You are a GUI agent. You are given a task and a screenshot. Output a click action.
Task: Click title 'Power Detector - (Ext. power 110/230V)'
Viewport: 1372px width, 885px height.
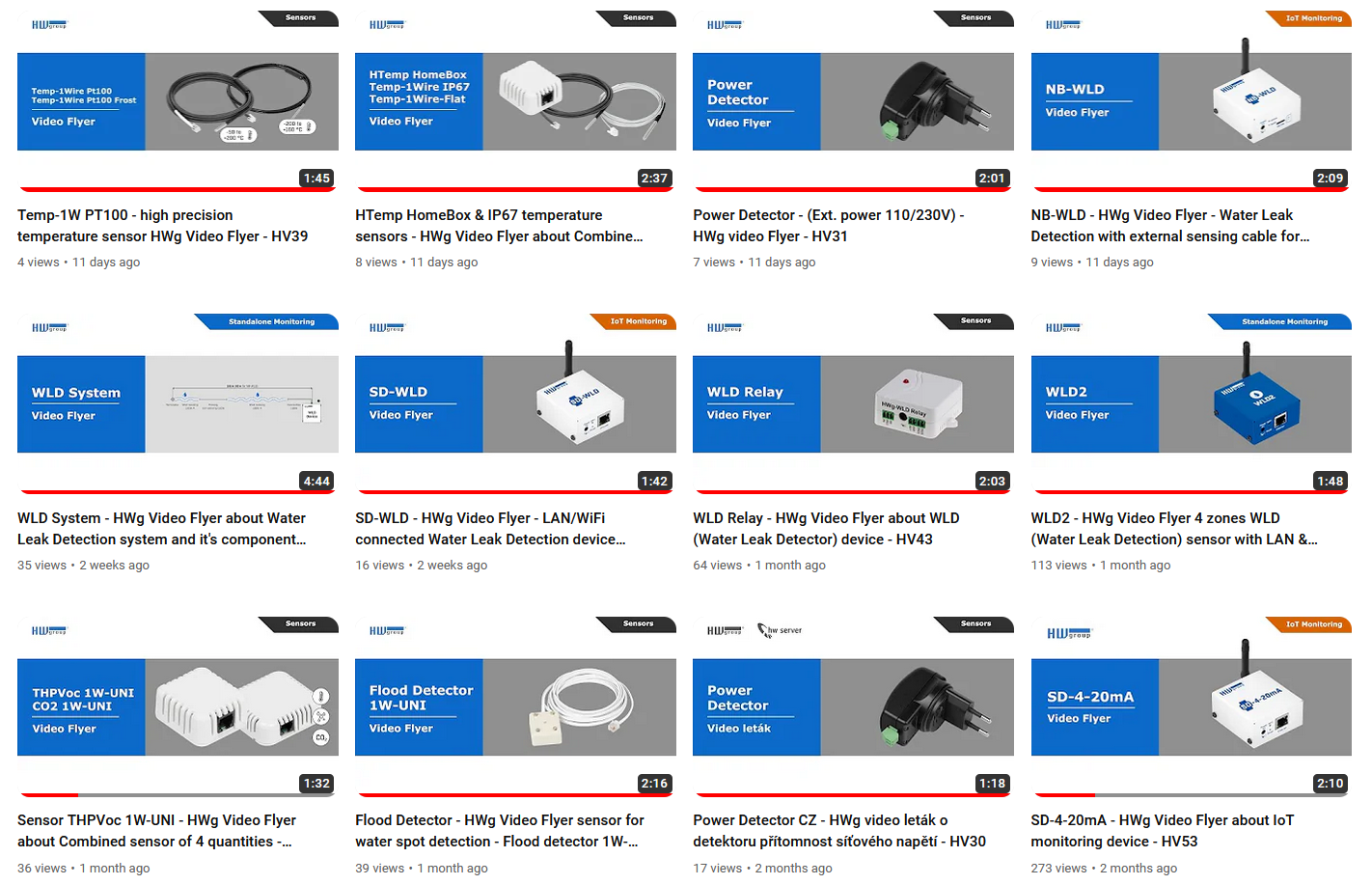pyautogui.click(x=828, y=226)
